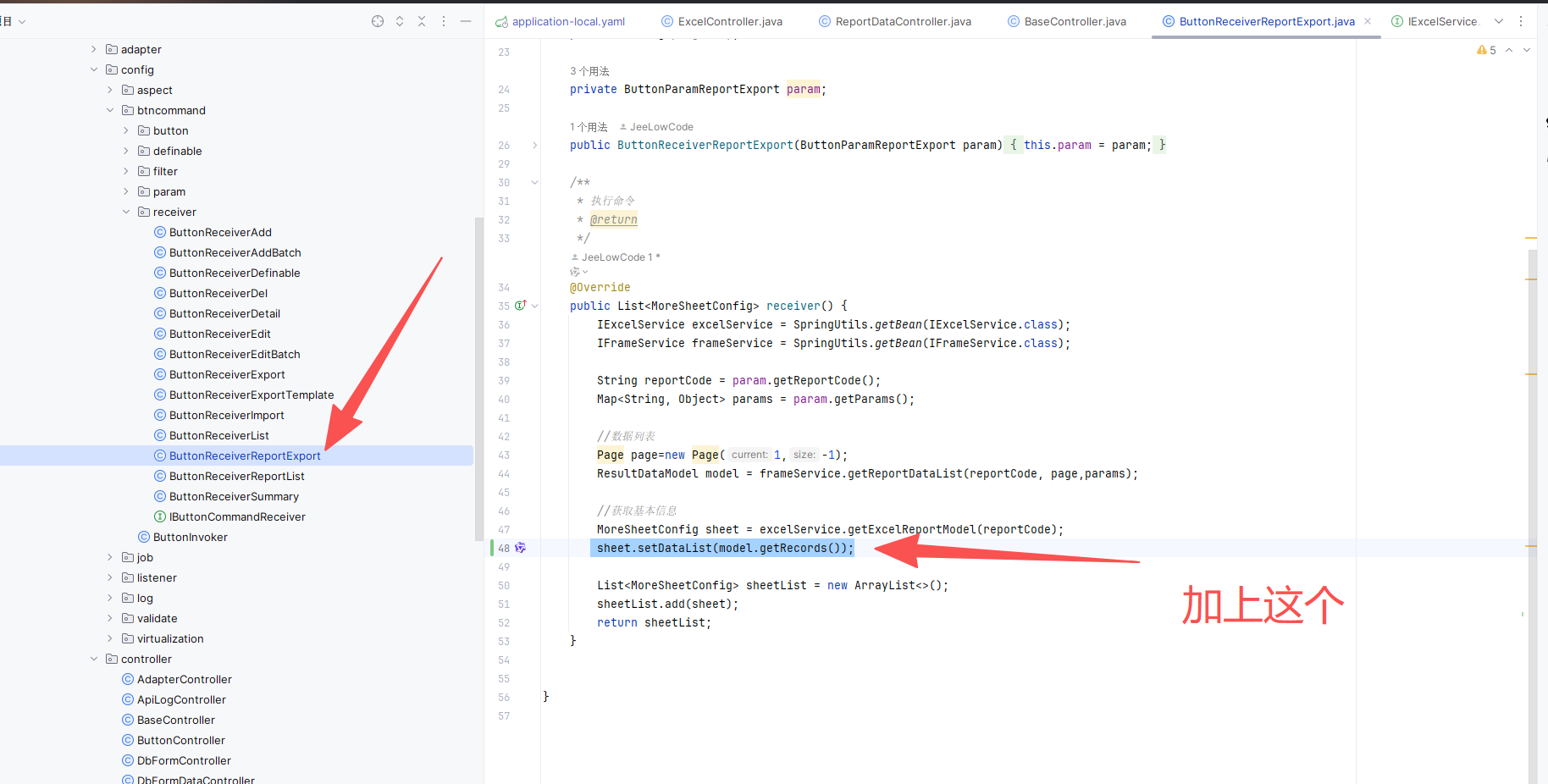
Task: Open project panel options three-dot menu
Action: (444, 21)
